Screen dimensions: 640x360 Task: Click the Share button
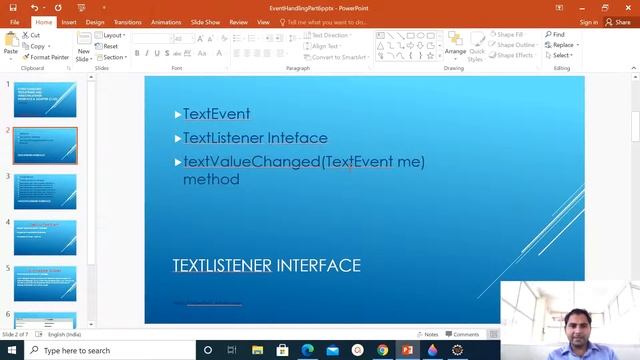pyautogui.click(x=618, y=22)
